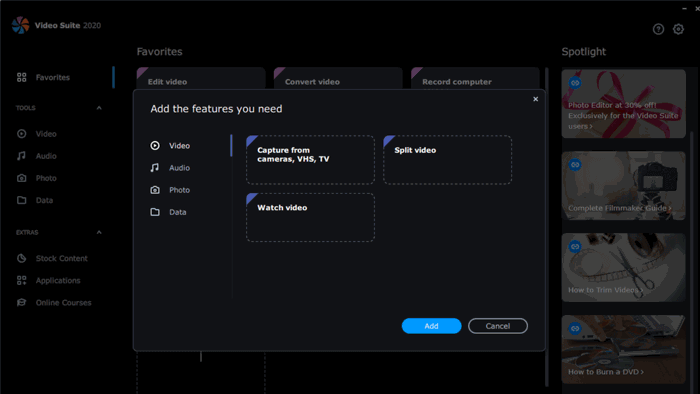
Task: Open the settings gear icon
Action: point(678,29)
